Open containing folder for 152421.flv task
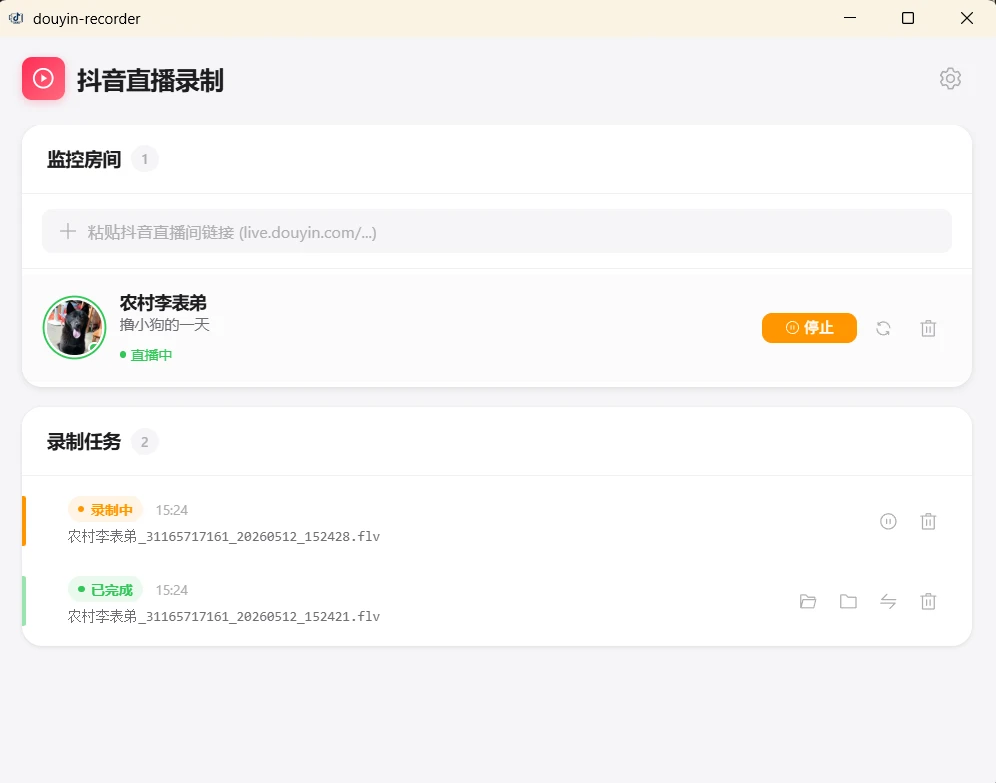 pyautogui.click(x=848, y=601)
